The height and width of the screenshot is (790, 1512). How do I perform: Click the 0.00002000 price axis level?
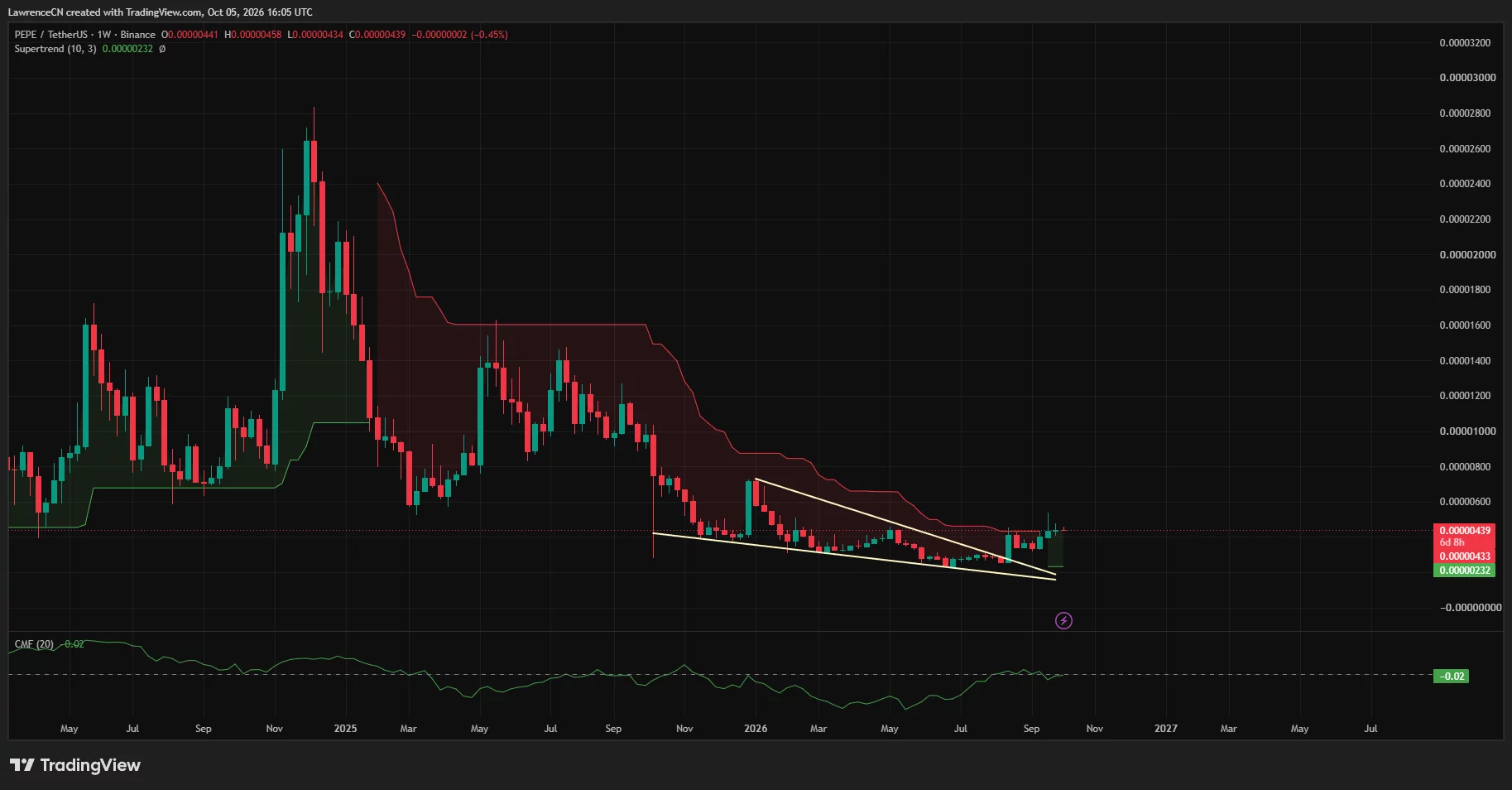point(1467,255)
